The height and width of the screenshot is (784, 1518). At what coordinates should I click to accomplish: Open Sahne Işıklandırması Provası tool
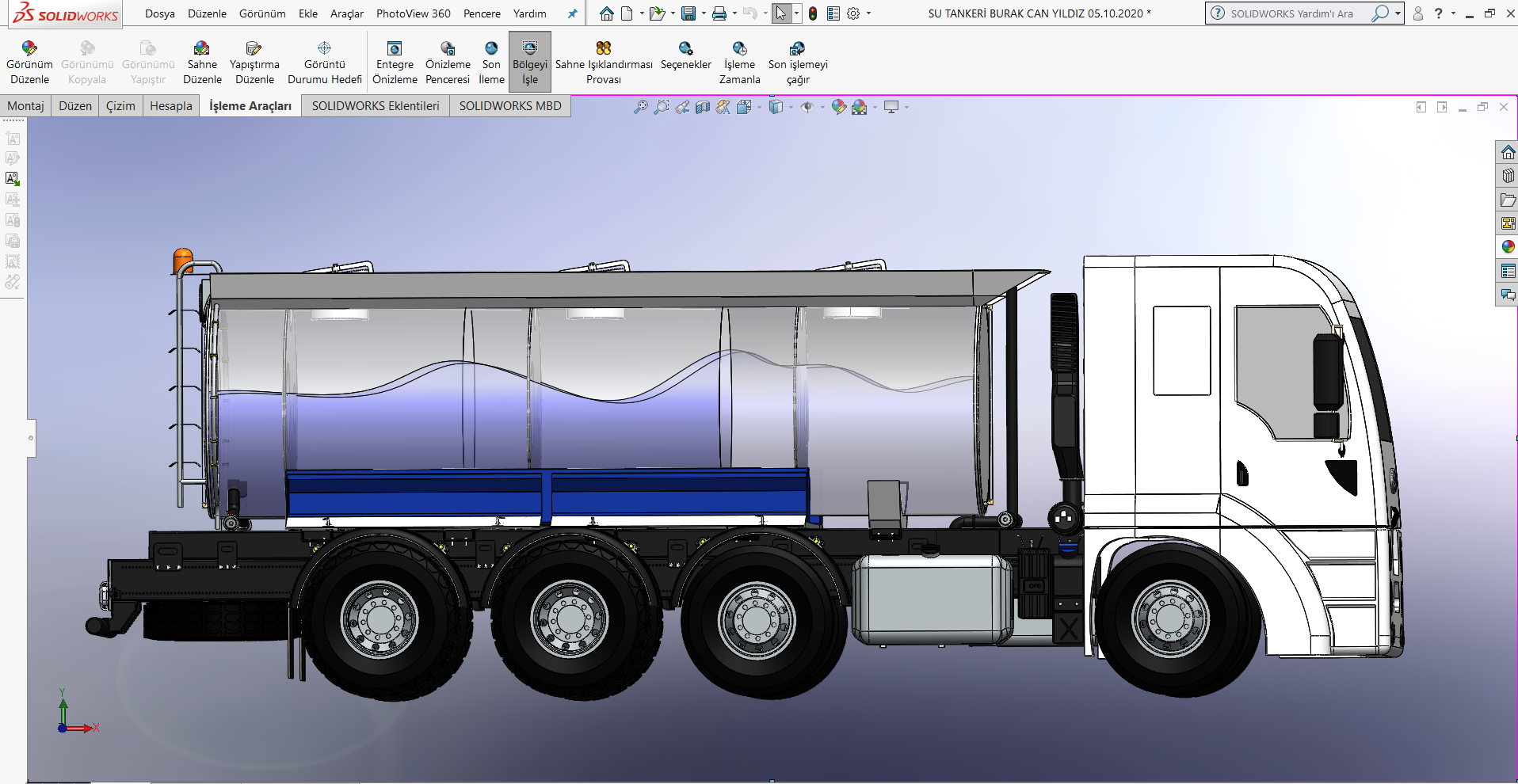(x=604, y=63)
